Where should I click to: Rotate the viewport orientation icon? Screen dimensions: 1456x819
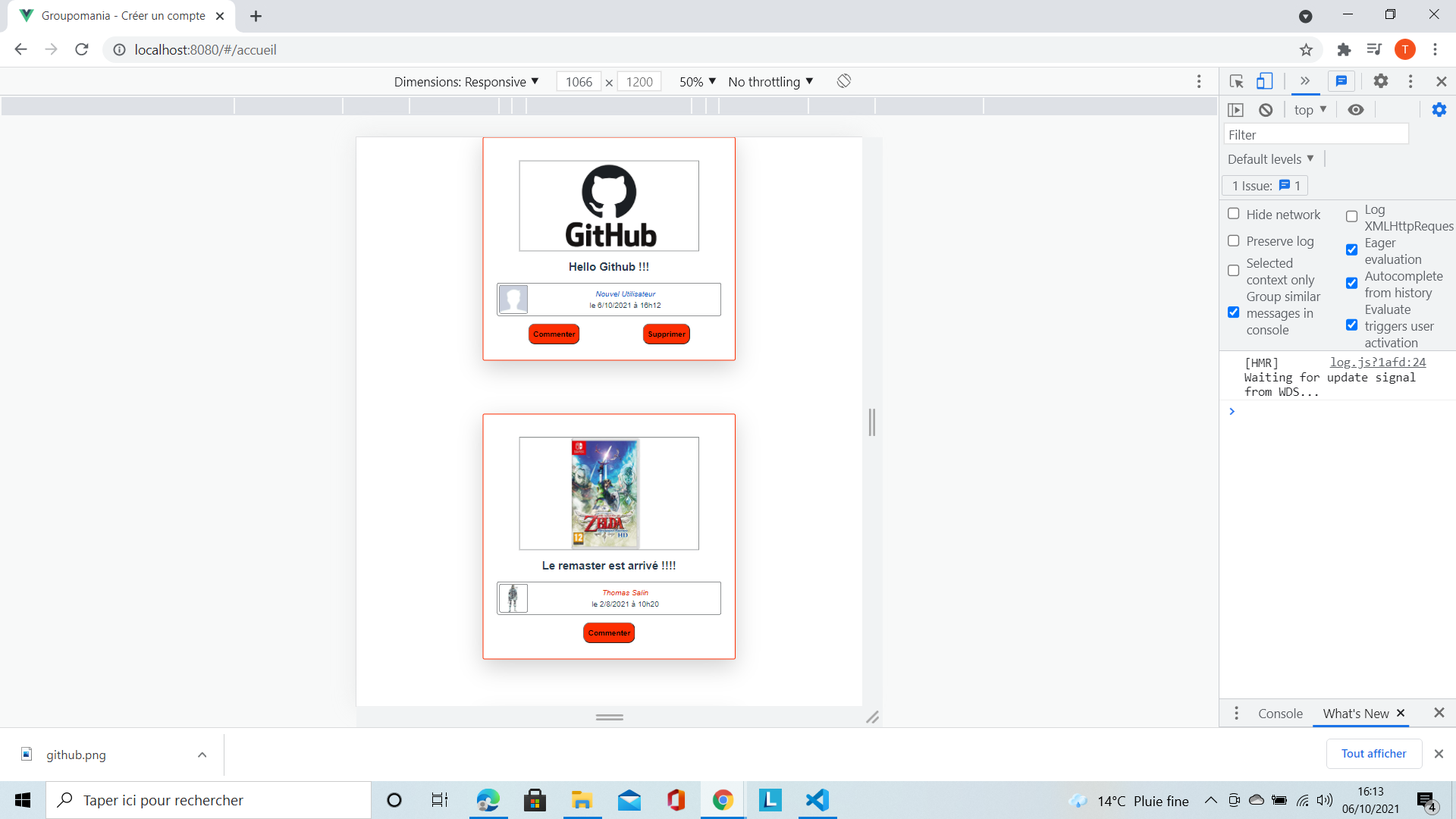point(843,81)
